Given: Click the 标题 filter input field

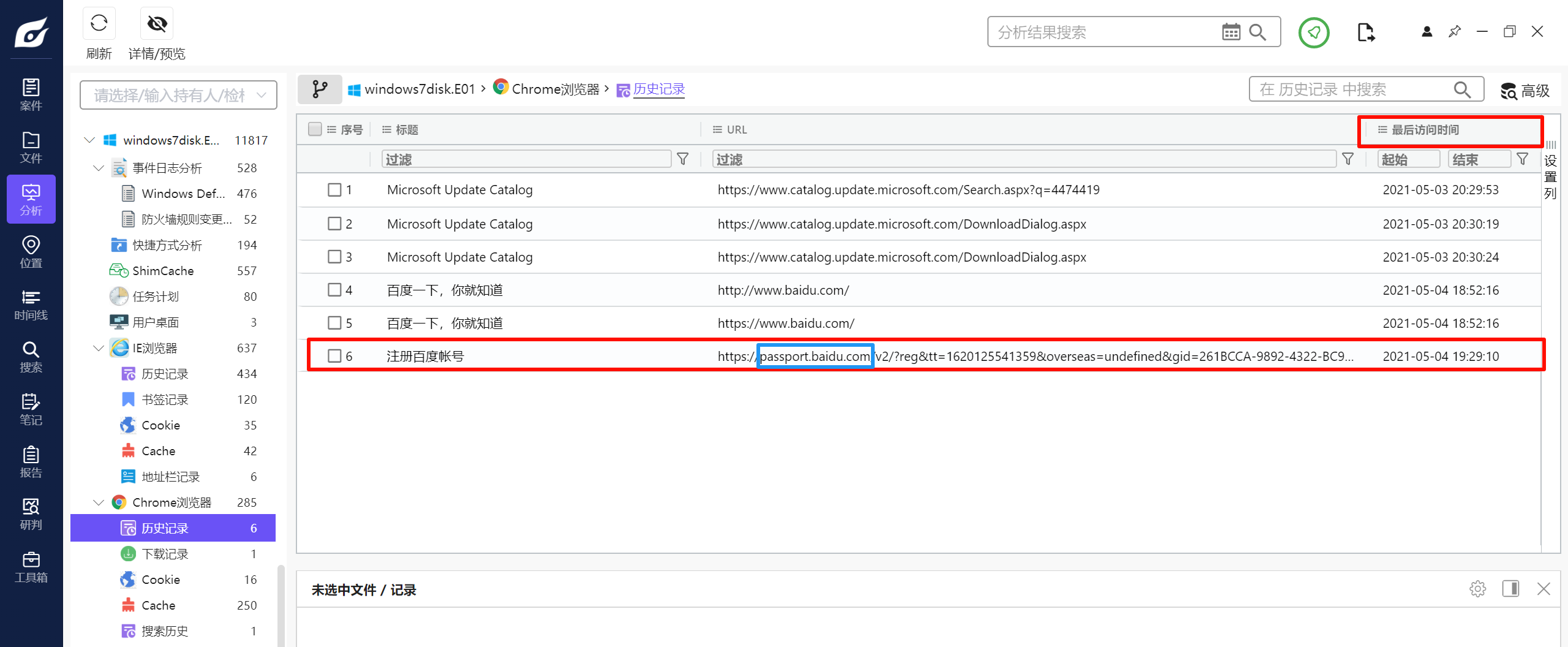Looking at the screenshot, I should point(527,159).
